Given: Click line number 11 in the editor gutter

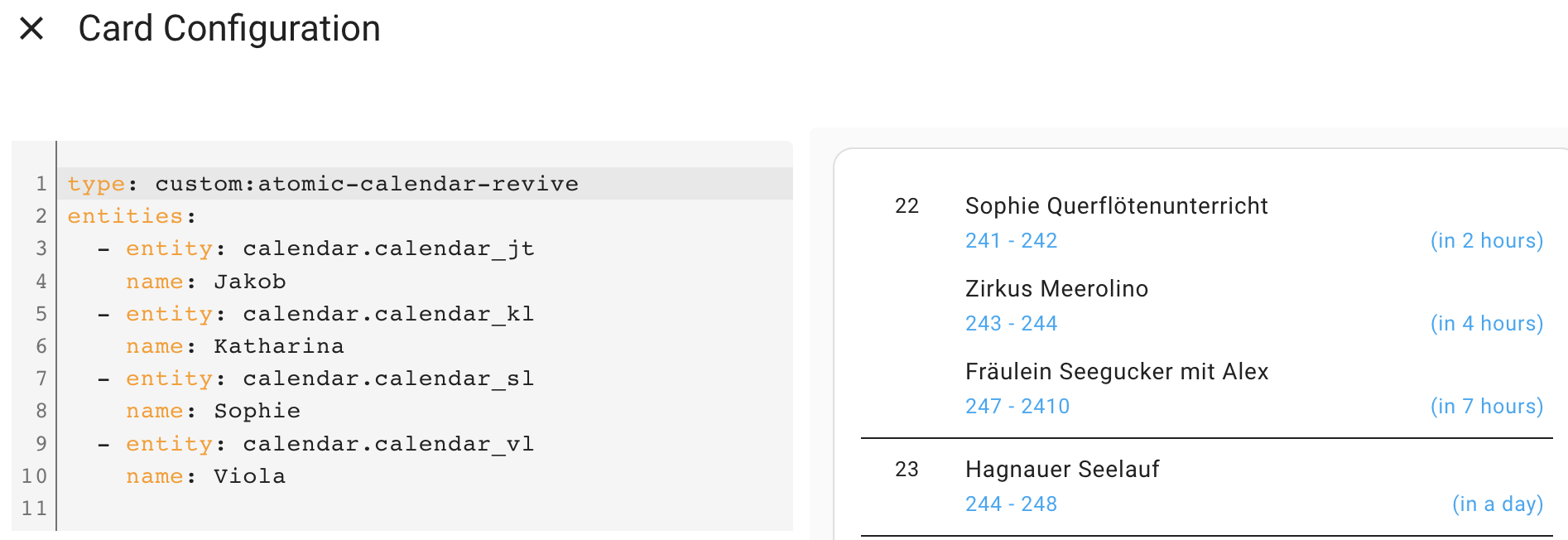Looking at the screenshot, I should (x=34, y=508).
